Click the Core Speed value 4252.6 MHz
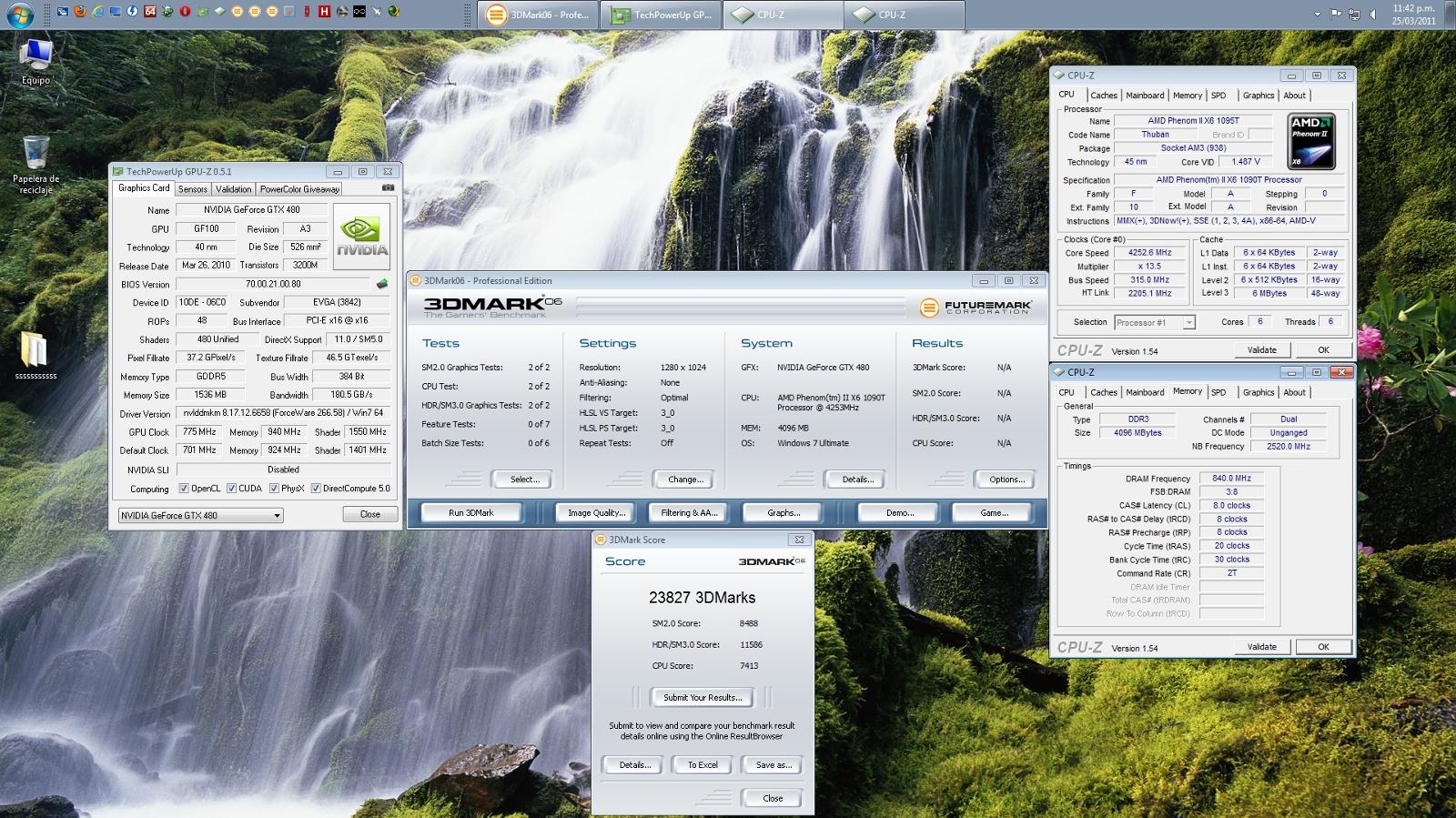This screenshot has width=1456, height=818. [x=1149, y=253]
